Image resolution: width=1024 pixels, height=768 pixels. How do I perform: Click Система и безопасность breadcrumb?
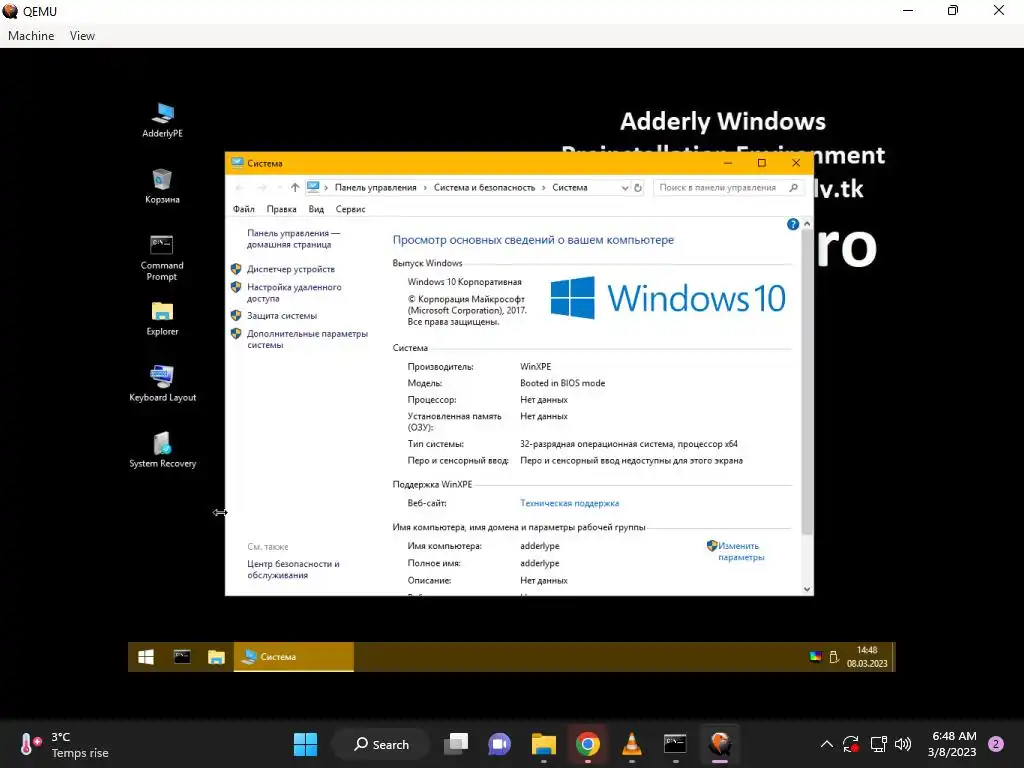(x=484, y=187)
